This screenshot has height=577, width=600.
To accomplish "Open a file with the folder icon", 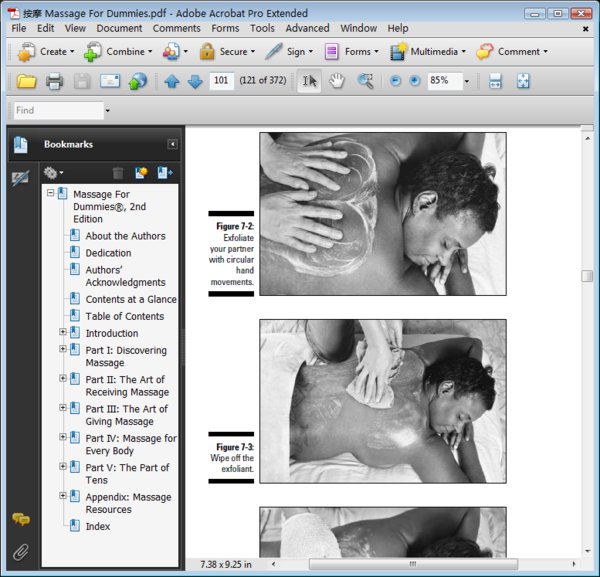I will tap(26, 81).
